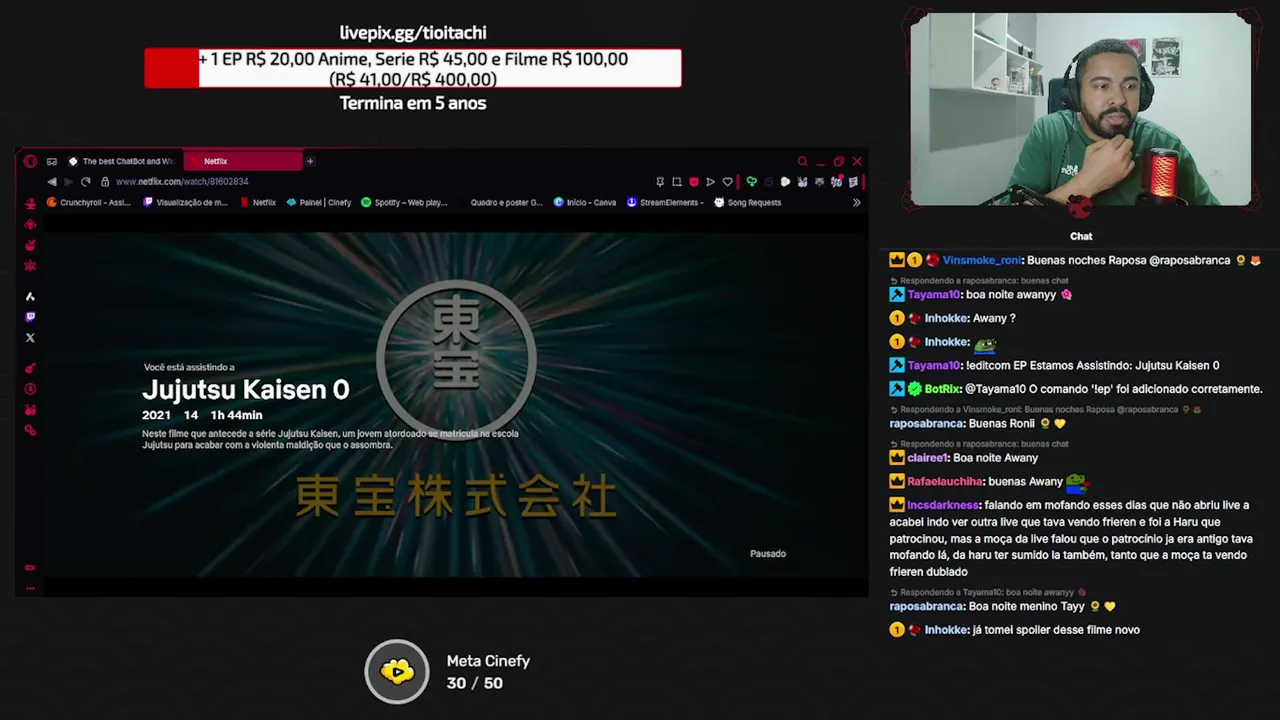Screen dimensions: 1280x720
Task: Click username BotRix in chat
Action: [942, 389]
